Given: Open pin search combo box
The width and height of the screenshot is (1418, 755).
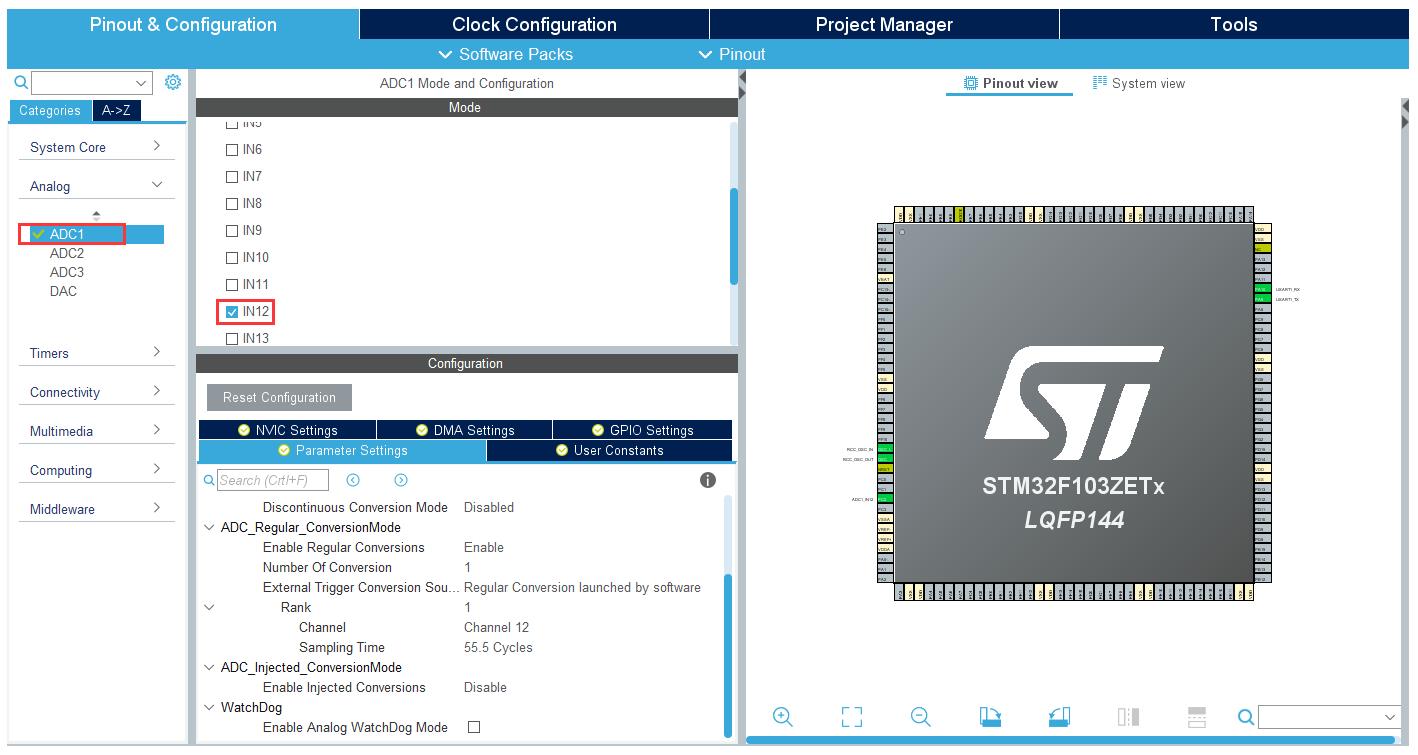Looking at the screenshot, I should coord(1328,717).
